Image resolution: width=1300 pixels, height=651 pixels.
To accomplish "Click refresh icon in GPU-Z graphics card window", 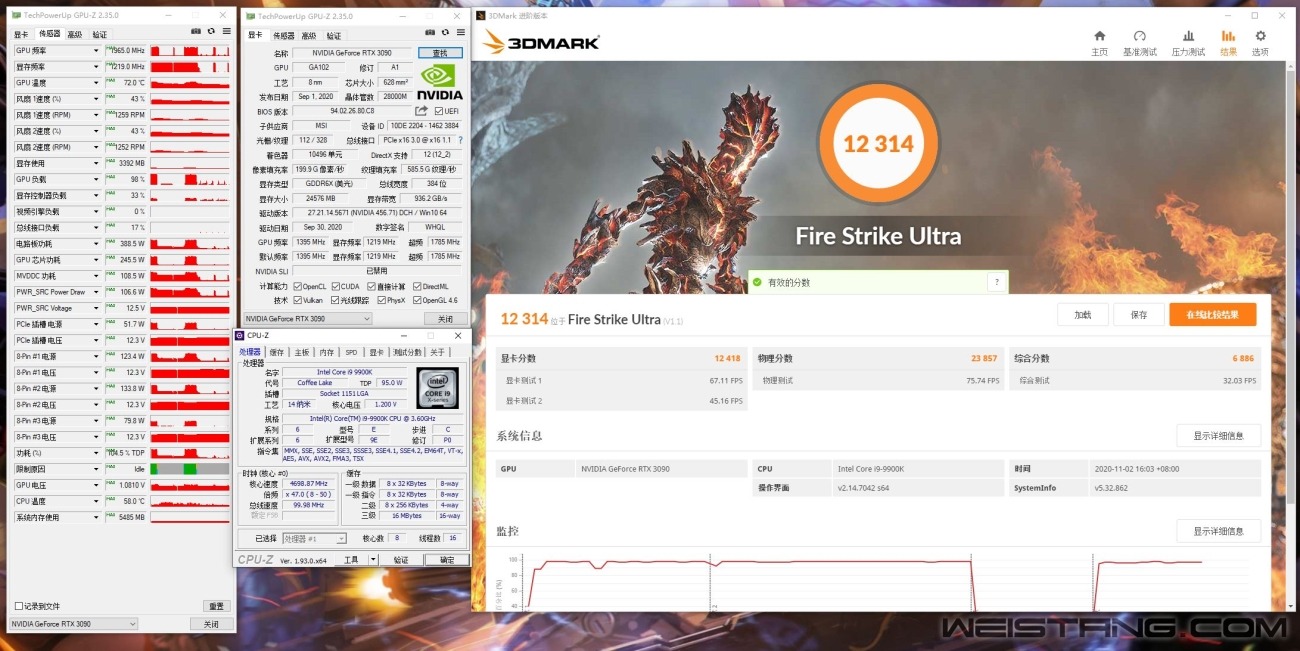I will pyautogui.click(x=439, y=34).
